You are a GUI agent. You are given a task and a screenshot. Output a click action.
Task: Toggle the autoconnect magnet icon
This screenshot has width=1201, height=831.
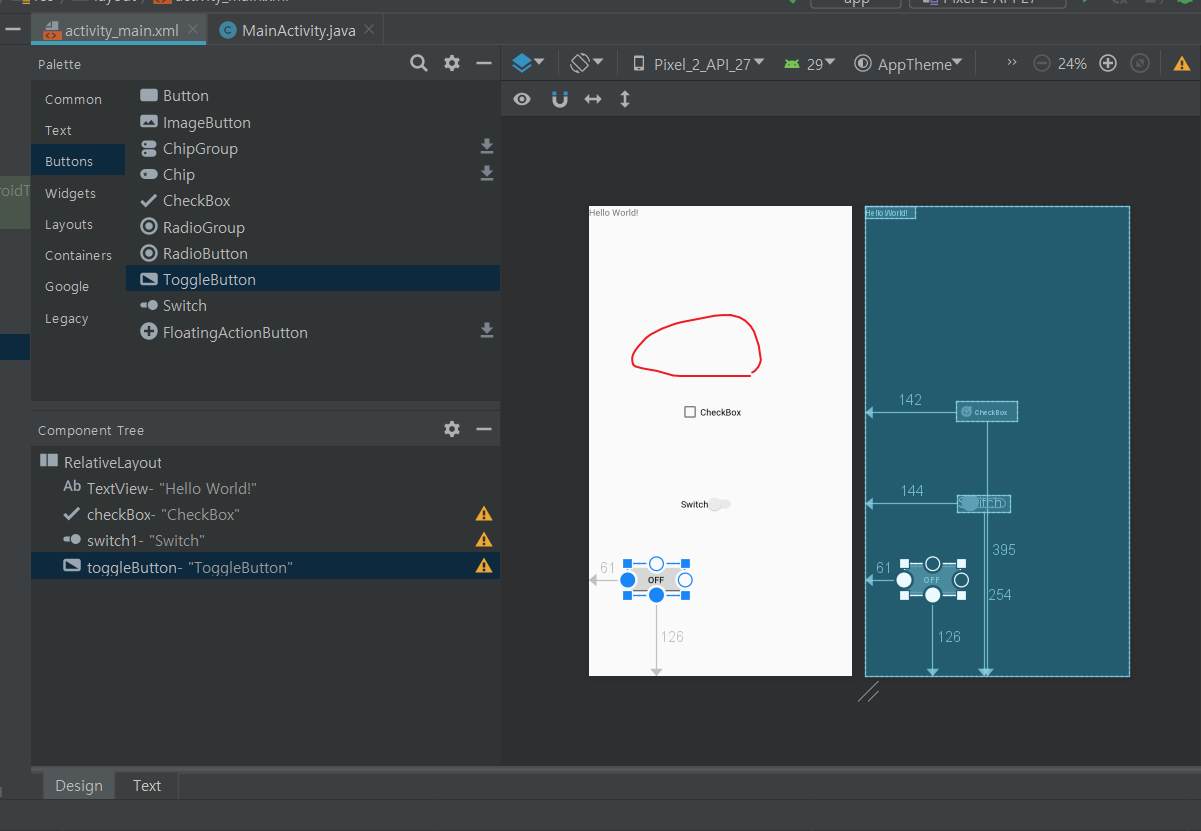560,99
